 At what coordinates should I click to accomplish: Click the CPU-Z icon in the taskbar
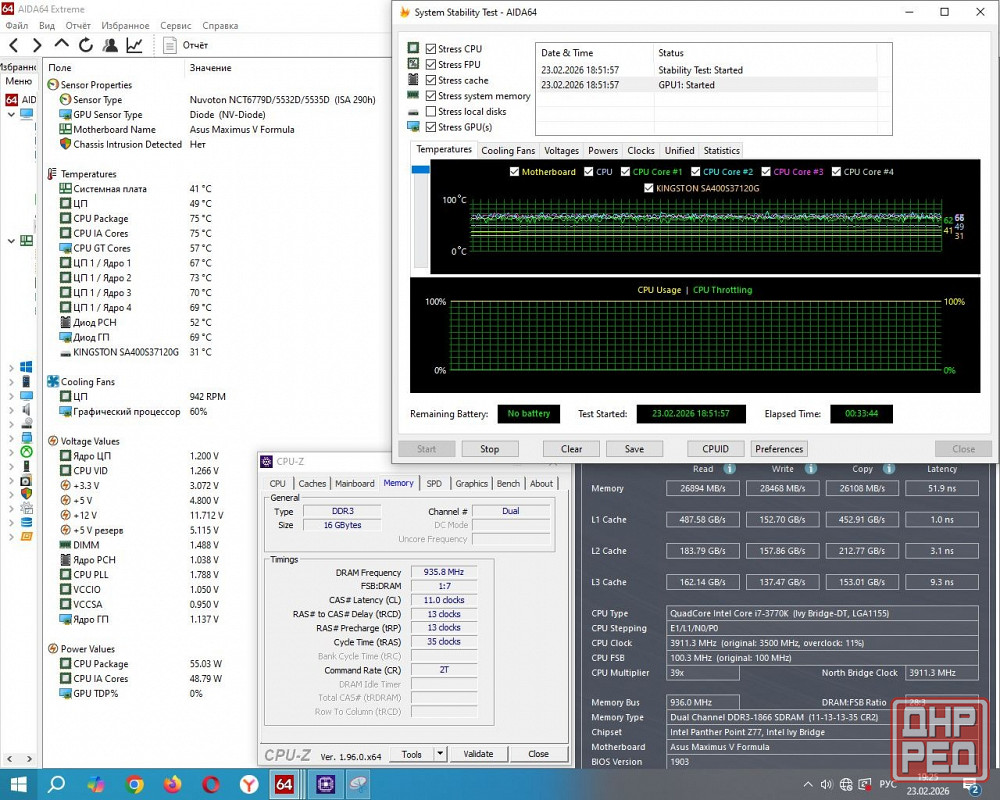325,784
